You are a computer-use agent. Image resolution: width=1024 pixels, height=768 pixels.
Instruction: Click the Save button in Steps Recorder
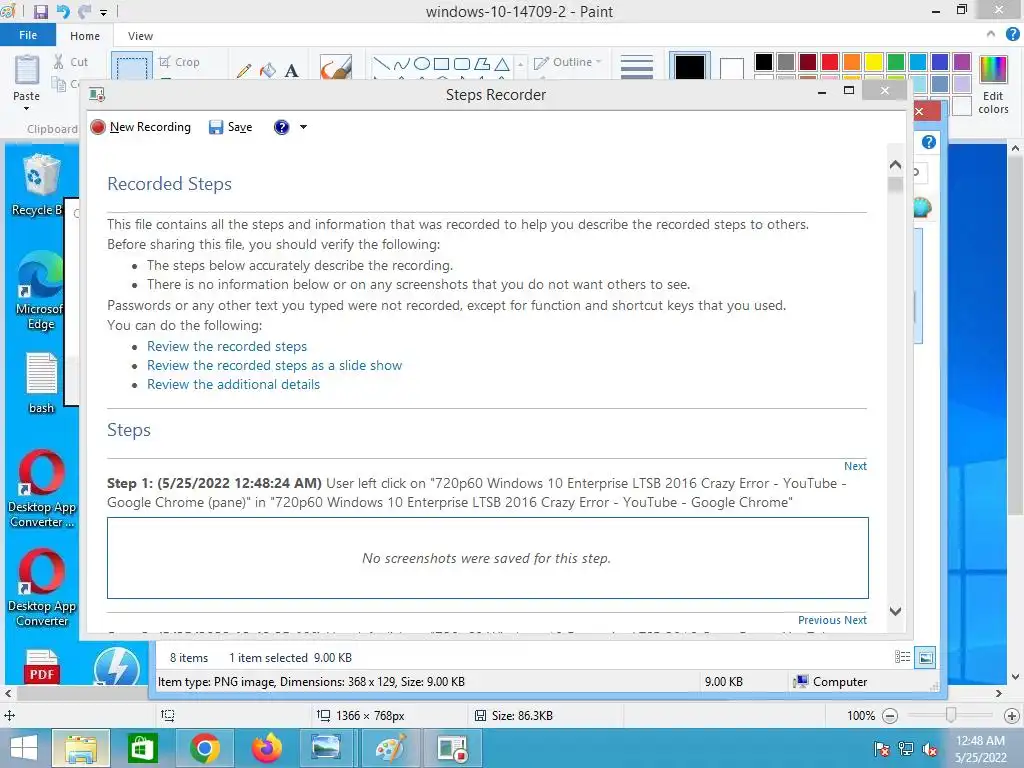tap(231, 127)
